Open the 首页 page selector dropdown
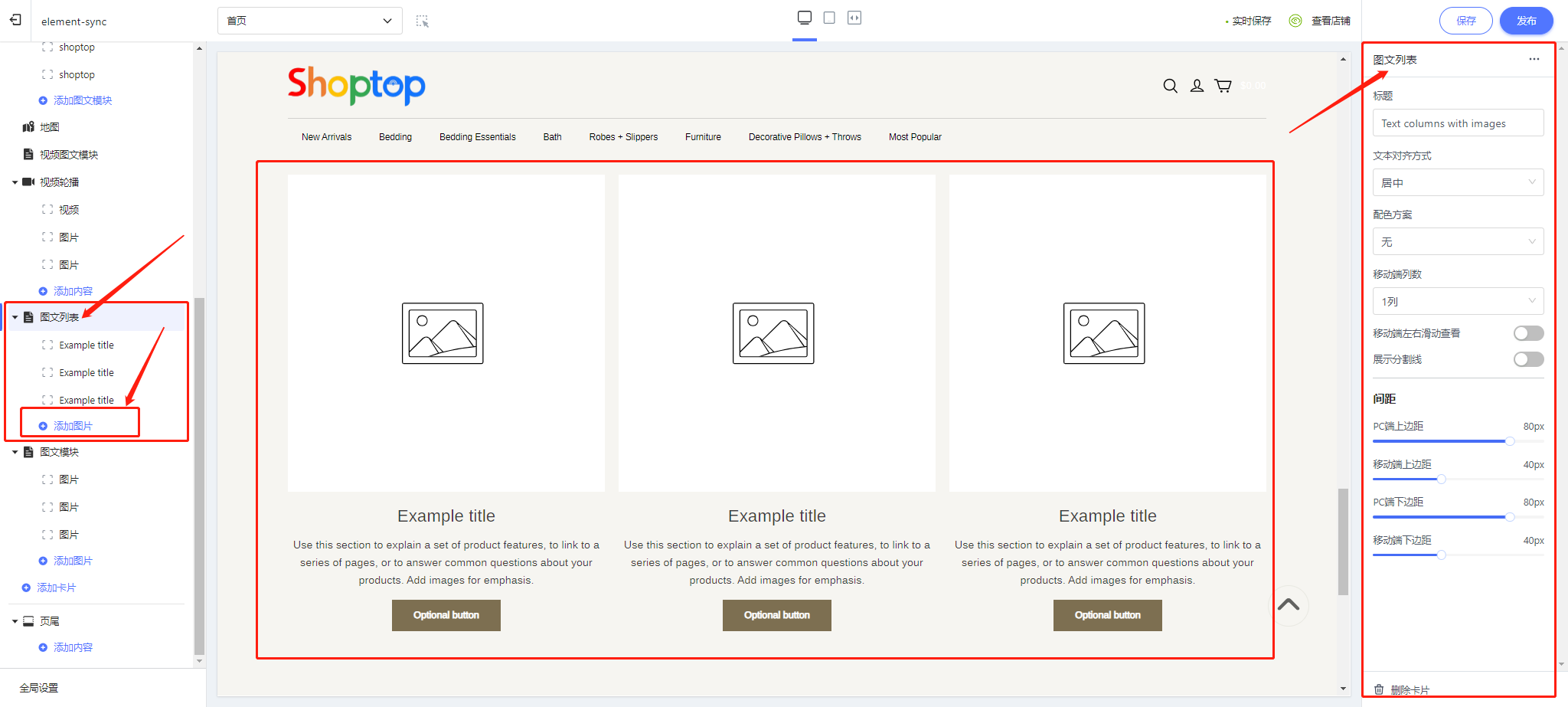The width and height of the screenshot is (1568, 707). click(x=310, y=21)
